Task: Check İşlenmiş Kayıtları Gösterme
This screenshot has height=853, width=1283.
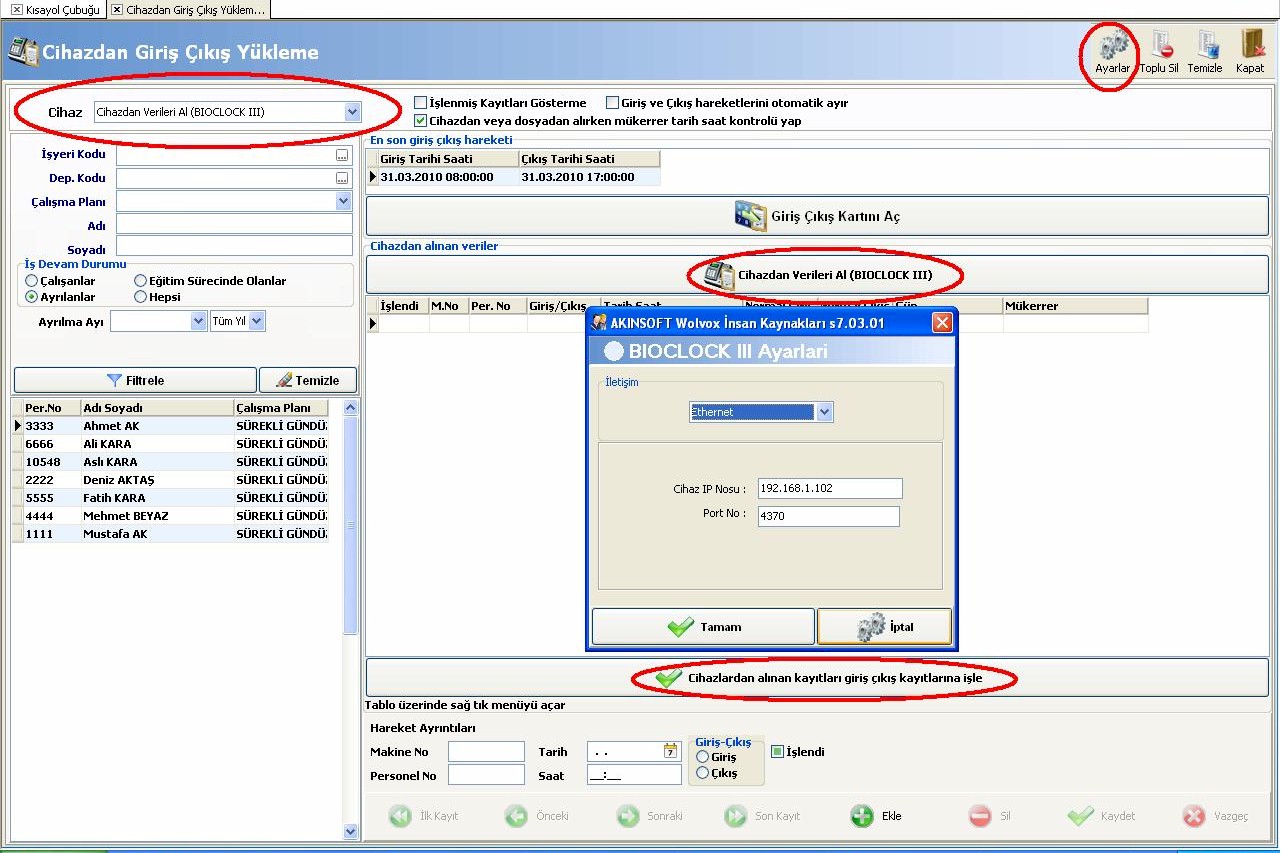Action: pos(420,103)
